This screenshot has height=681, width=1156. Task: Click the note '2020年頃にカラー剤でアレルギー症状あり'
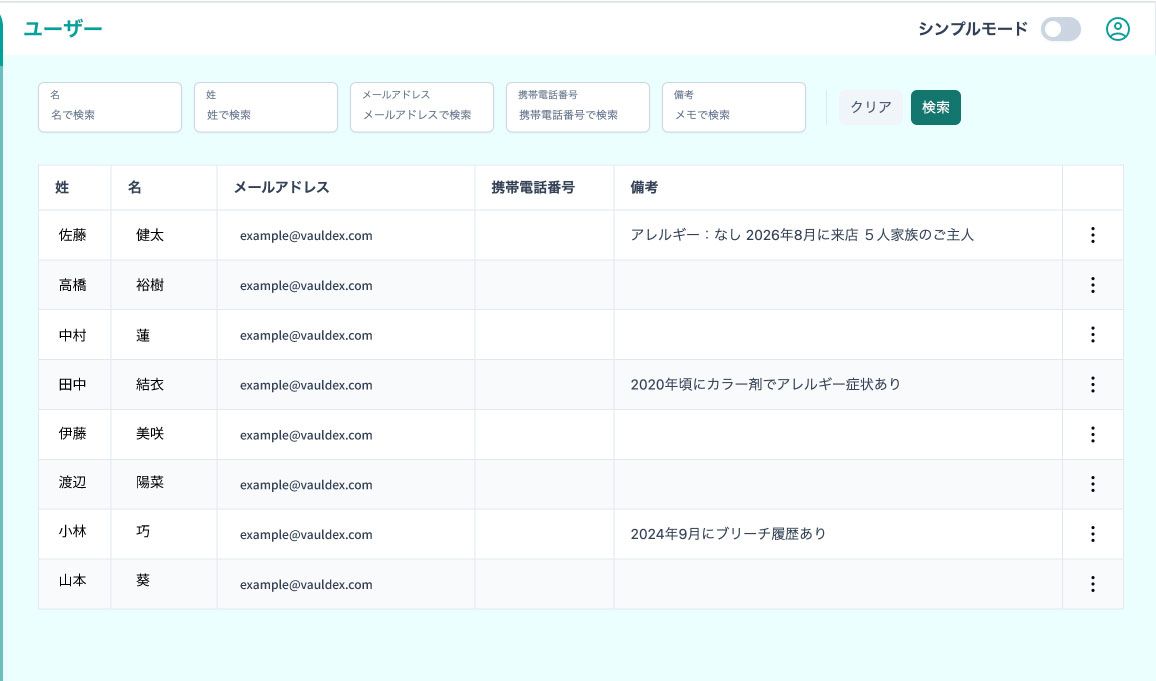click(x=765, y=384)
